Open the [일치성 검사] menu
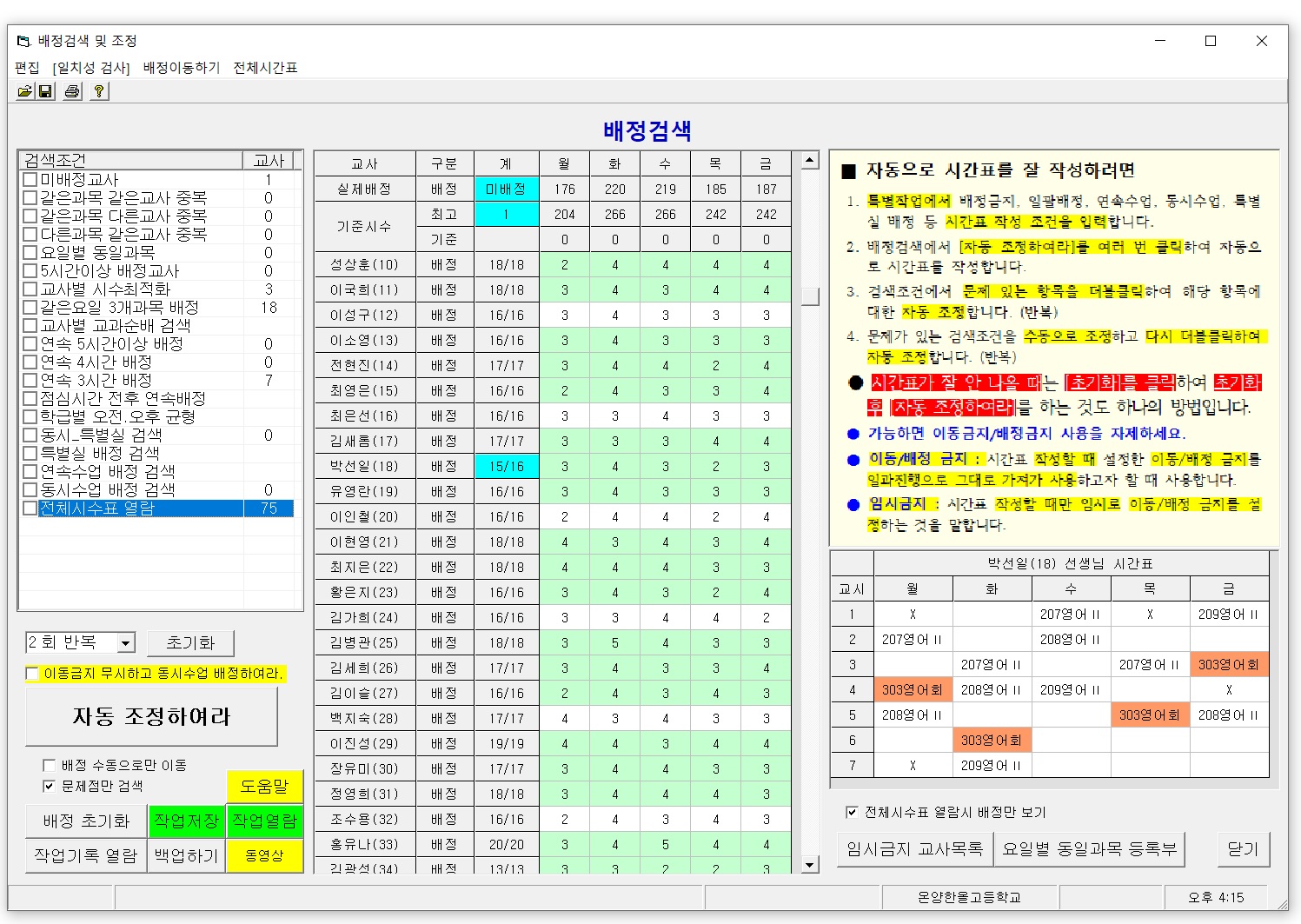The width and height of the screenshot is (1301, 924). [x=91, y=68]
